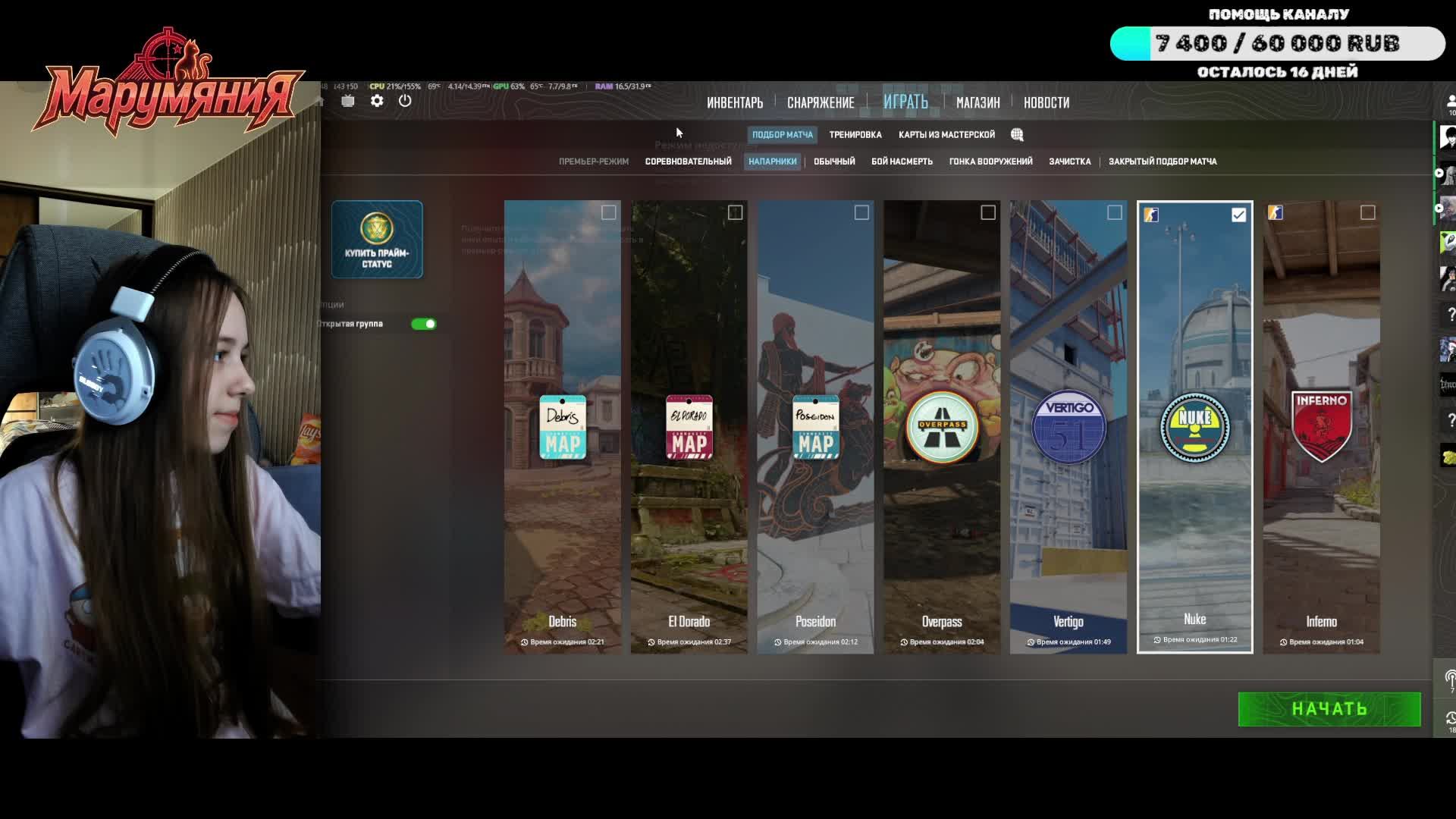The image size is (1456, 819).
Task: Choose the НАПАРНИКИ mode
Action: pos(773,162)
